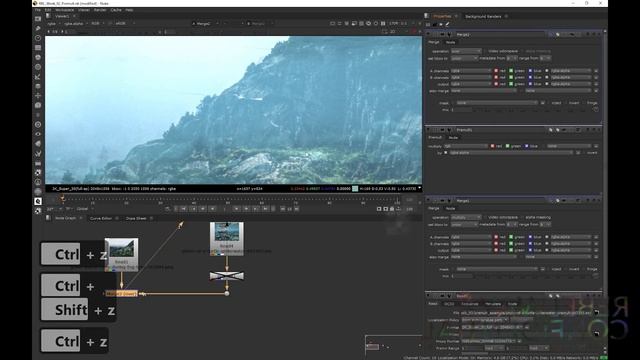Open the Color nodes toolbar icon
Image resolution: width=640 pixels, height=360 pixels.
tap(38, 57)
